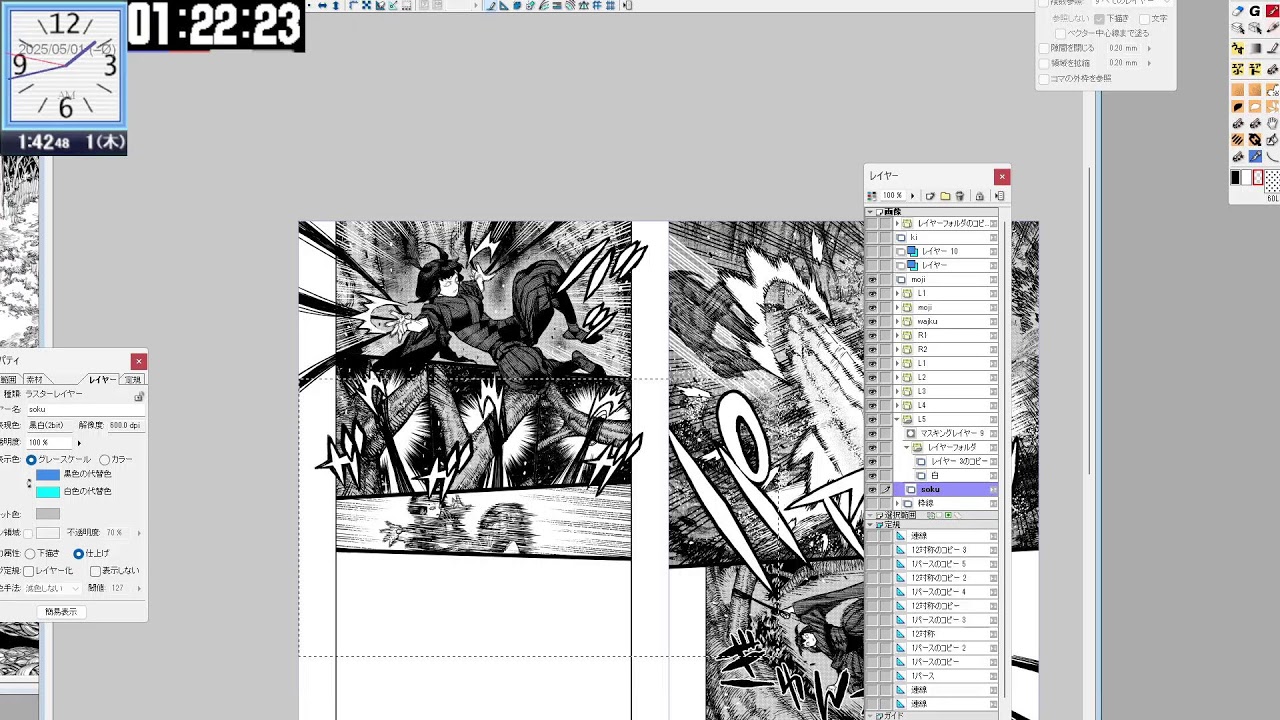The image size is (1280, 720).
Task: Select the first tan texture brush icon
Action: [1238, 89]
